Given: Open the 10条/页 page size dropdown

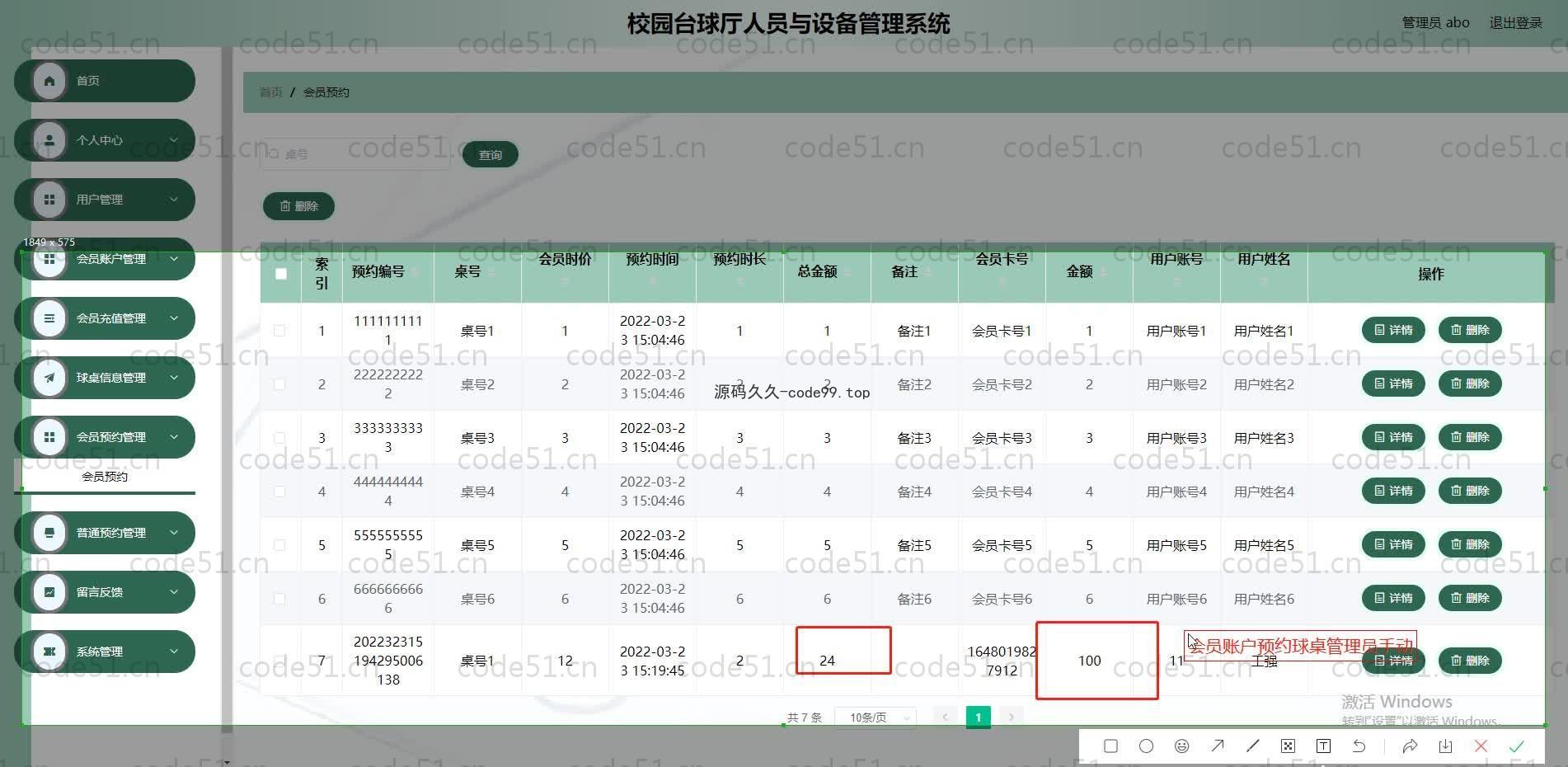Looking at the screenshot, I should point(875,718).
